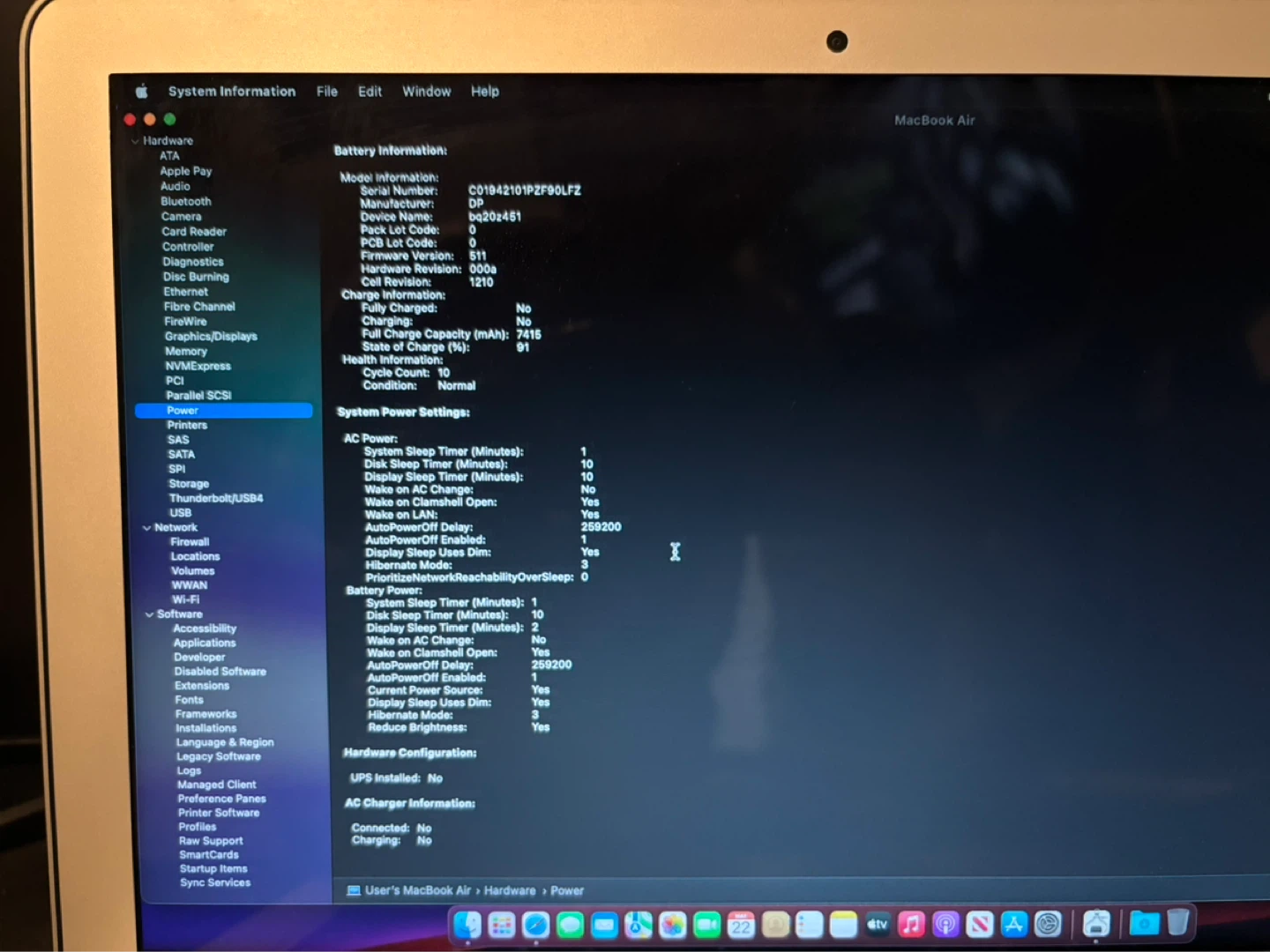The height and width of the screenshot is (952, 1270).
Task: Click Hardware in the path bar
Action: 510,890
